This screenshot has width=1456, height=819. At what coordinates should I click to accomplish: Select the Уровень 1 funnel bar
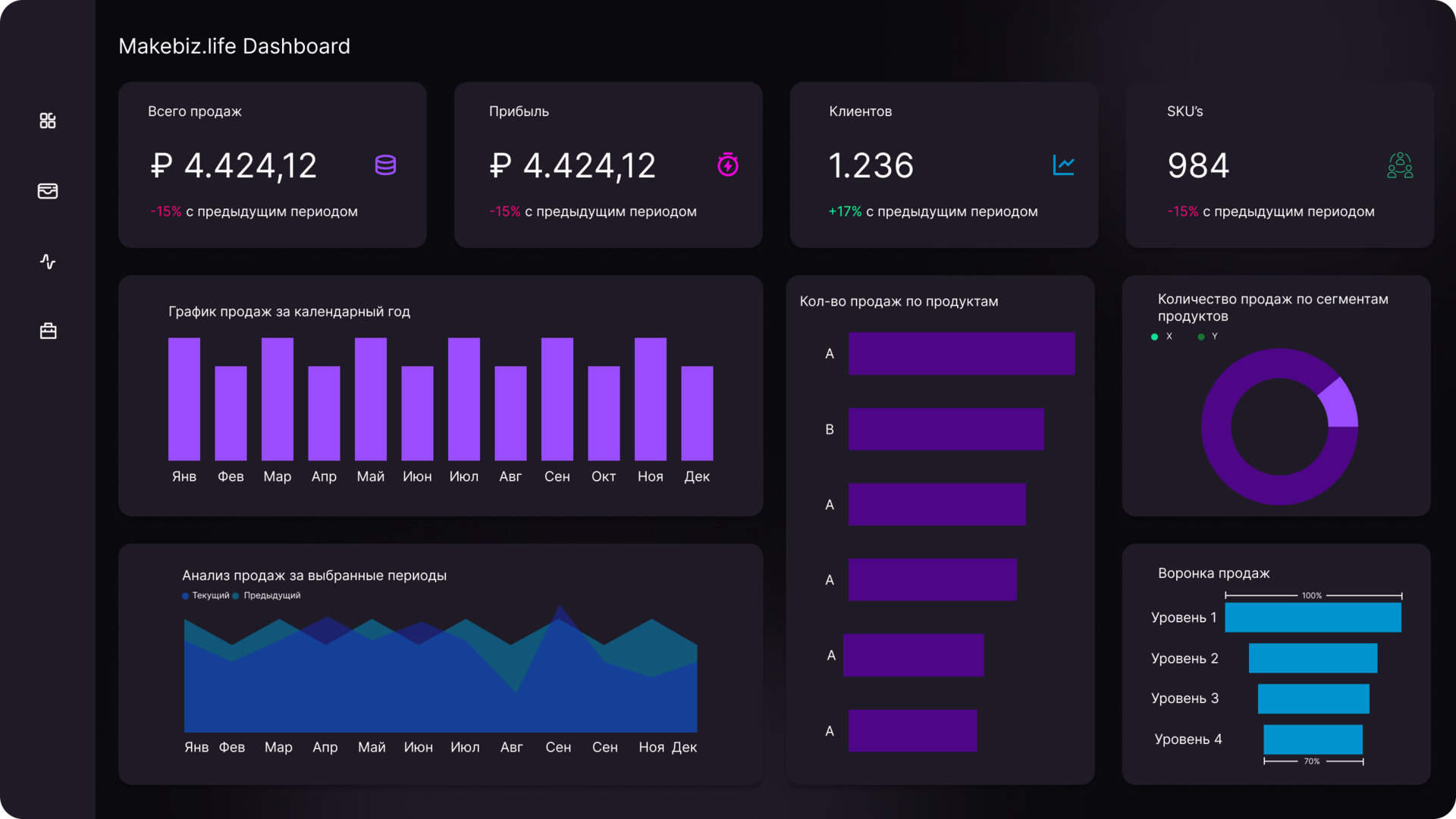click(x=1313, y=617)
